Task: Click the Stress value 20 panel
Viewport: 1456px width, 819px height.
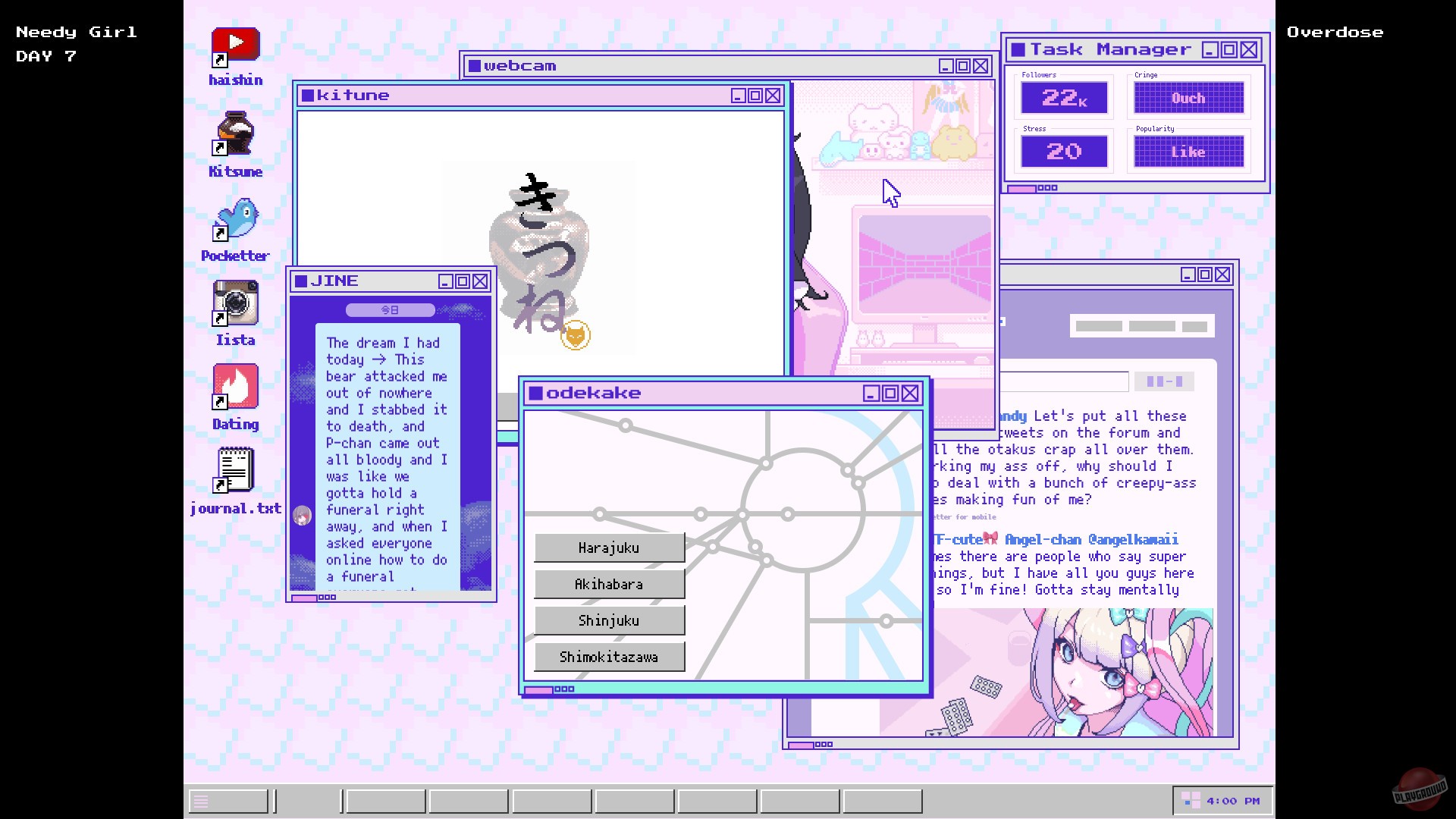Action: (x=1064, y=152)
